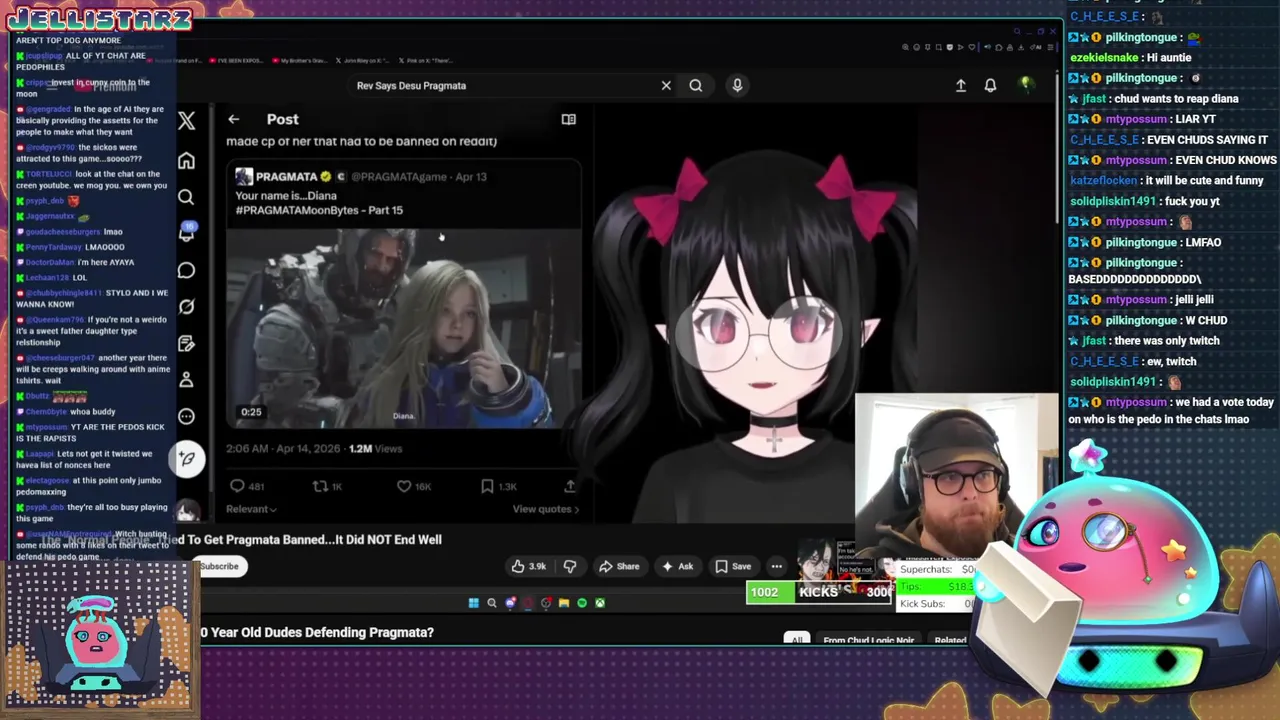Reply to the post with 481 comments
1280x720 pixels.
click(247, 486)
